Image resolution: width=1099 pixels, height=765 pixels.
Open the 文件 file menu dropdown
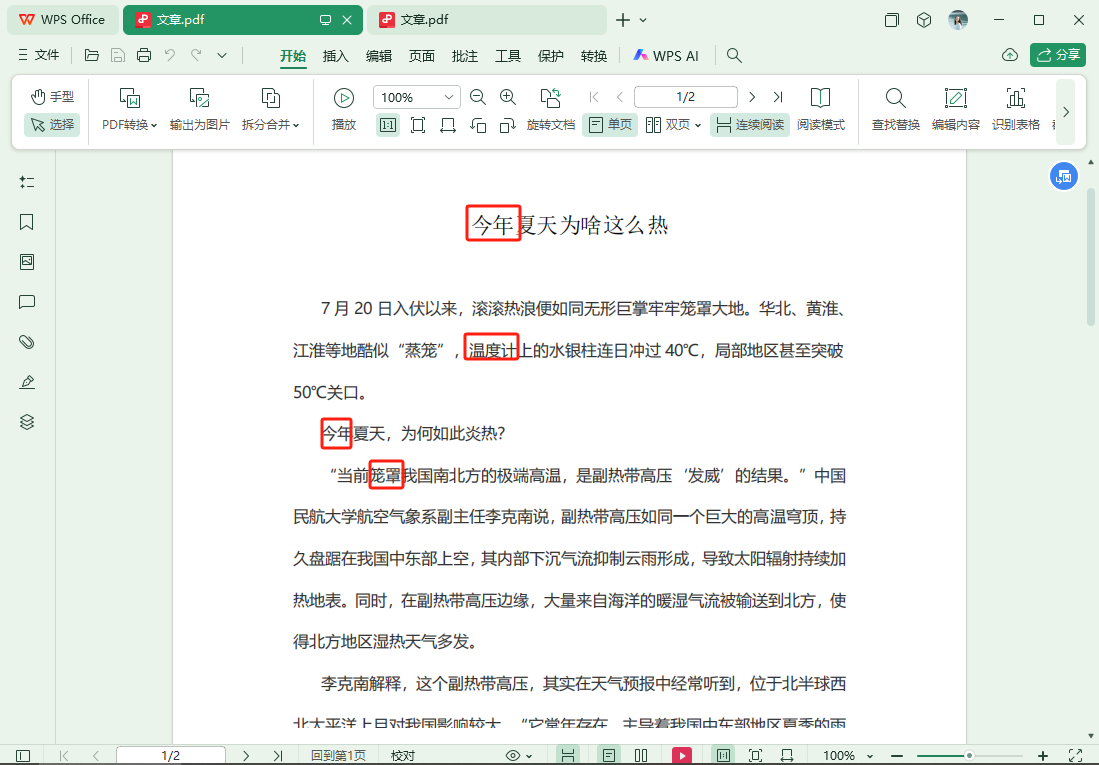click(40, 55)
